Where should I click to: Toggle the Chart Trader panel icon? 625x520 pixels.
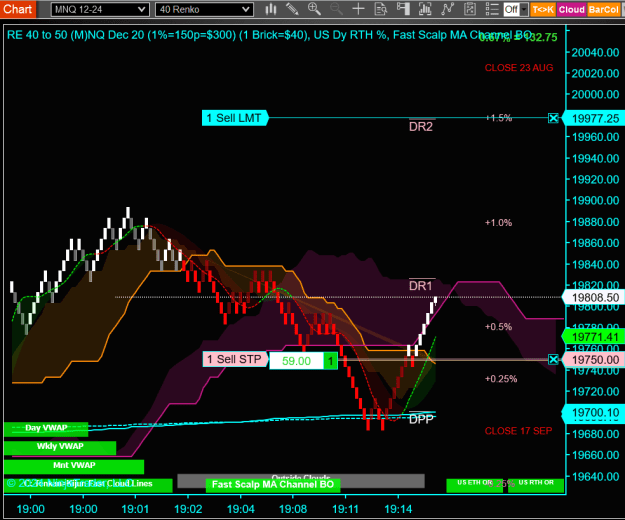403,9
